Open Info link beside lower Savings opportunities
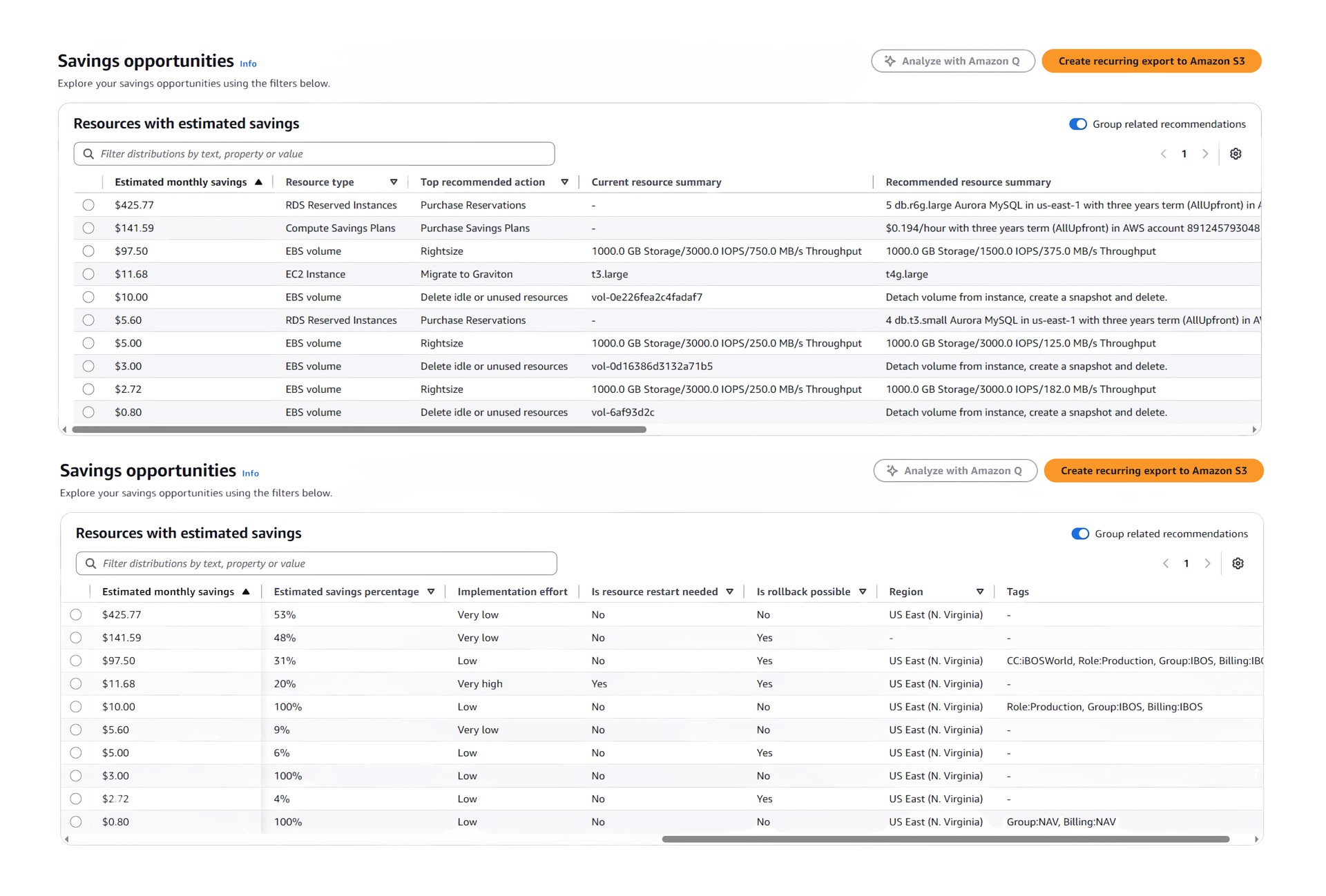The width and height of the screenshot is (1326, 896). coord(250,474)
